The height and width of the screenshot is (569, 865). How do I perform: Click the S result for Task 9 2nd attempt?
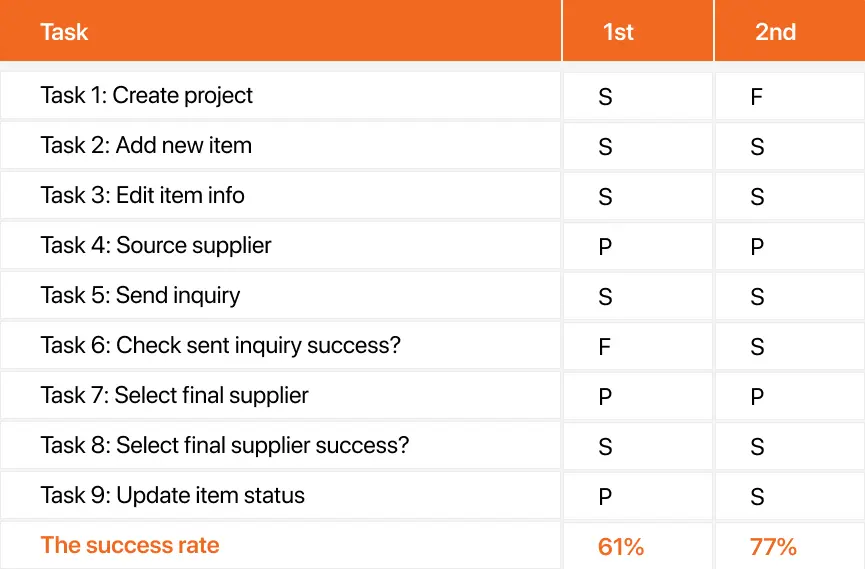tap(757, 497)
